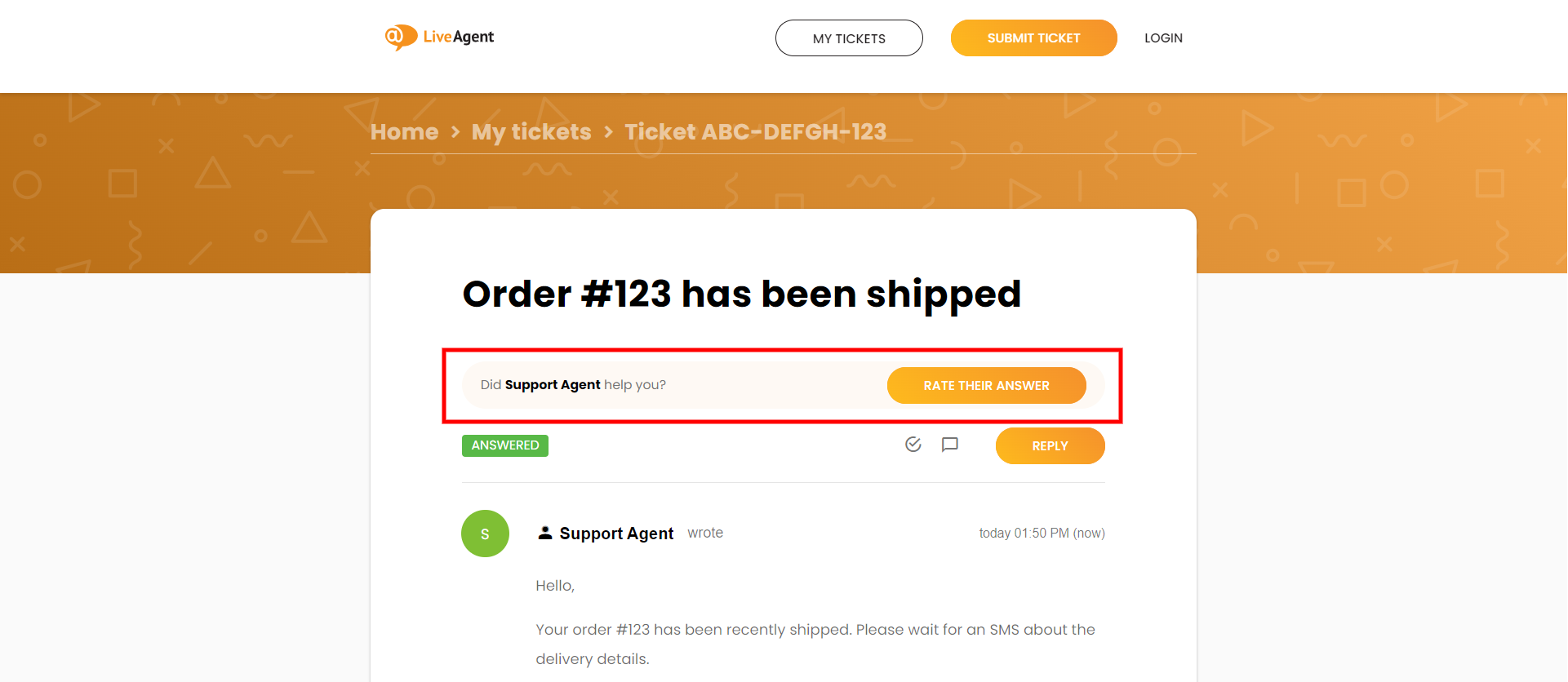Click the Order #123 has been shipped heading
Screen dimensions: 1568x682
(x=741, y=294)
